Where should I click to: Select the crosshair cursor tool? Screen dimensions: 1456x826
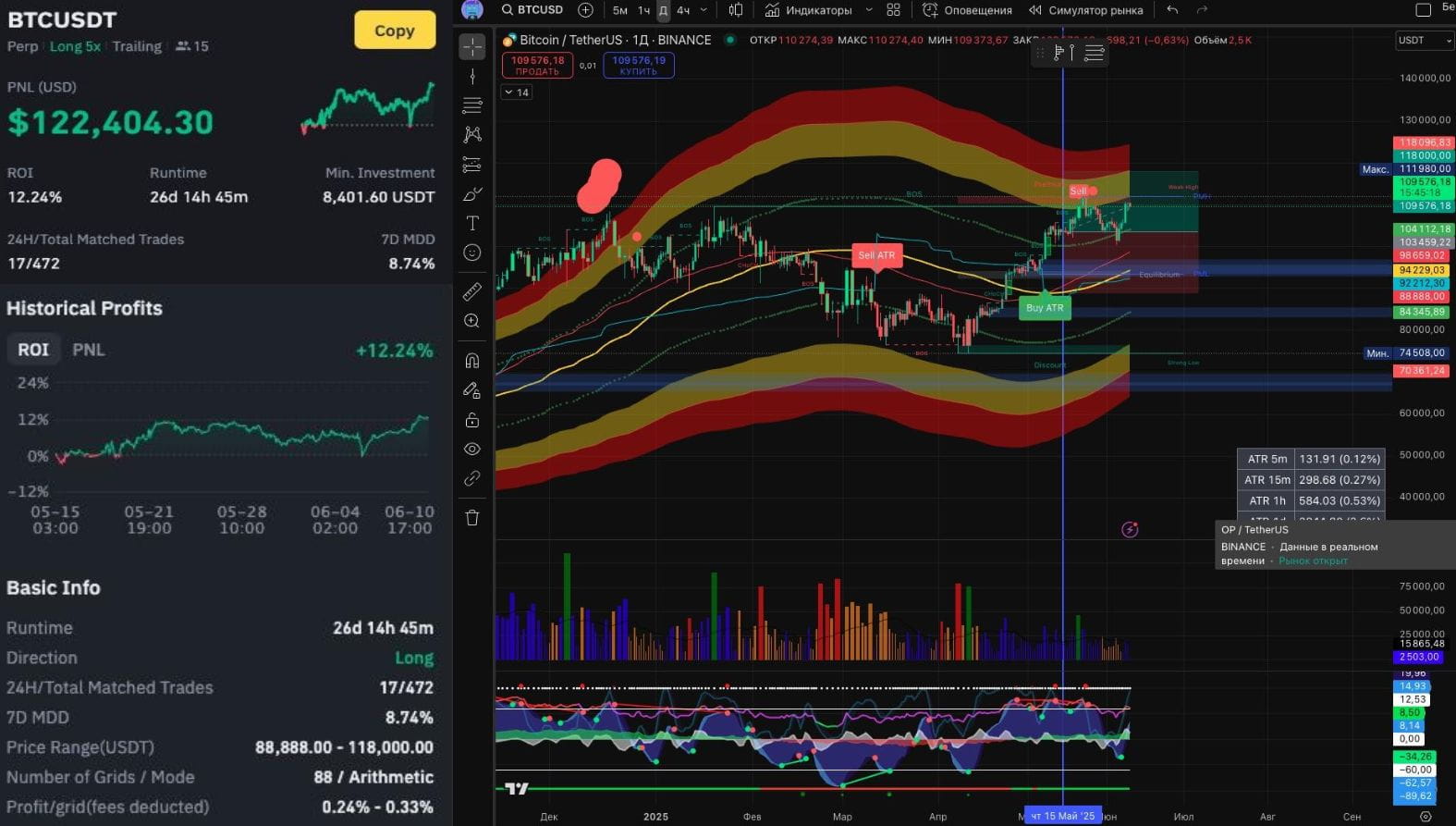coord(472,46)
